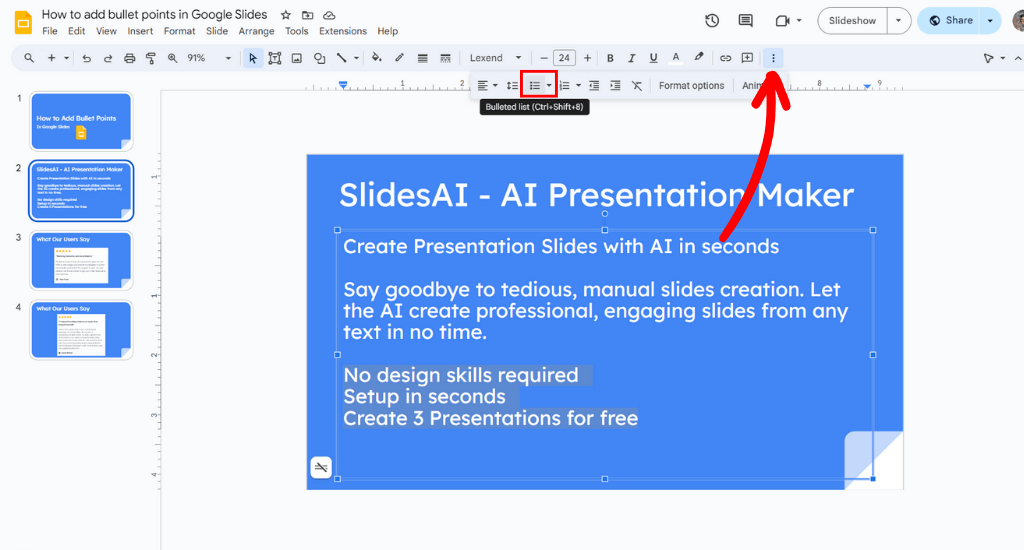1024x550 pixels.
Task: Toggle Bold formatting
Action: pos(610,58)
